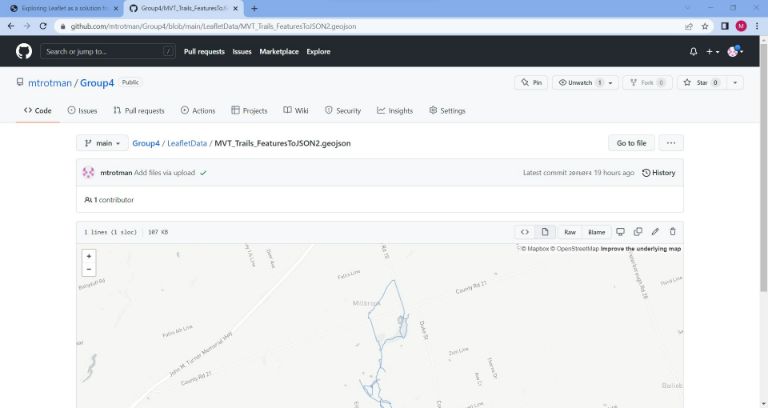Image resolution: width=768 pixels, height=408 pixels.
Task: Switch to source code view toggle
Action: (525, 232)
